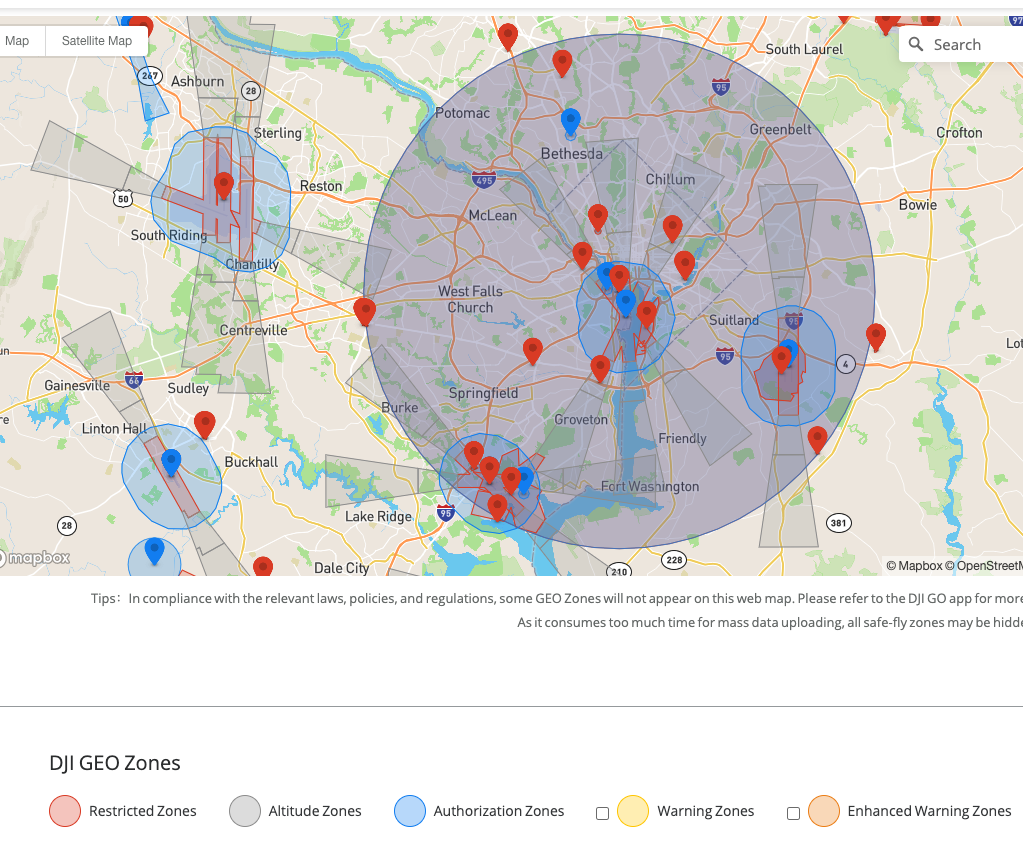Click the Enhanced Warning Zones legend label

(929, 811)
